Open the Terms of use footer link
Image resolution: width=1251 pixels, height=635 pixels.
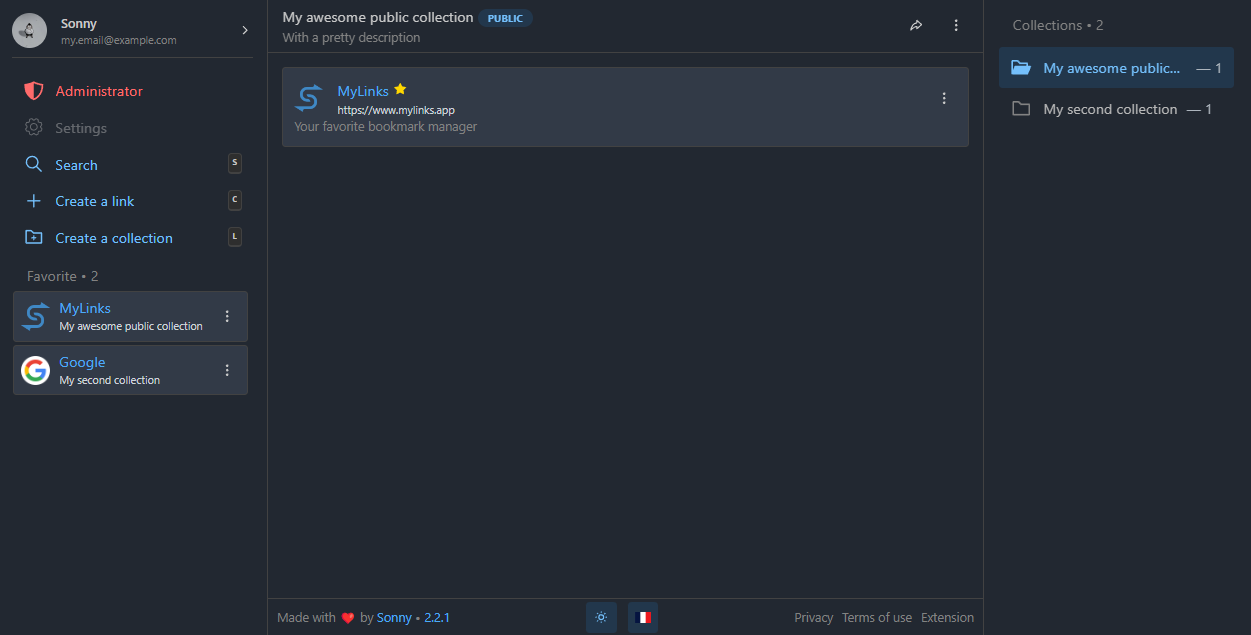876,618
